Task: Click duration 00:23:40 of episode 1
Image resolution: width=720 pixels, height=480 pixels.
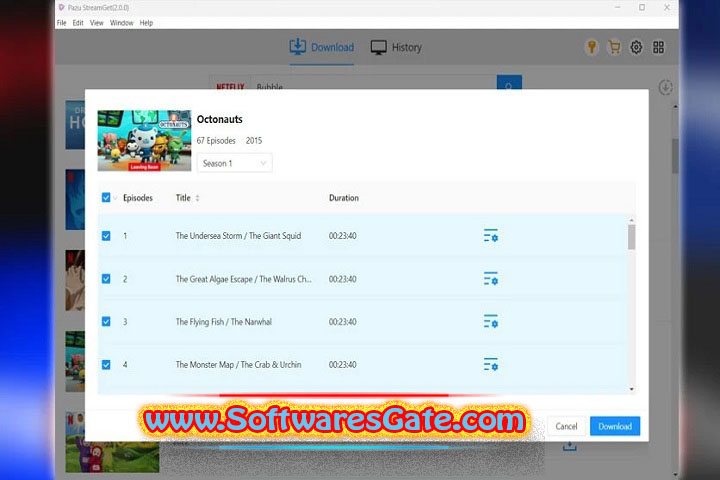Action: click(343, 236)
